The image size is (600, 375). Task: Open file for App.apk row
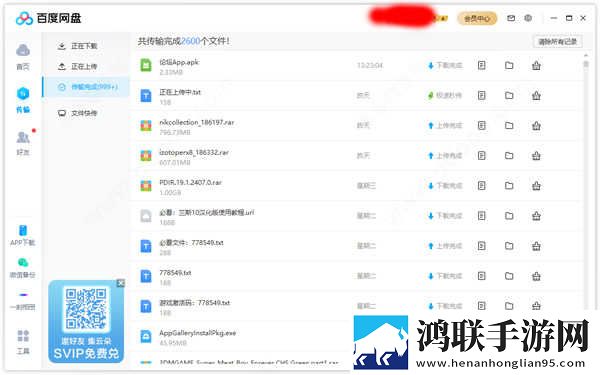[x=481, y=65]
